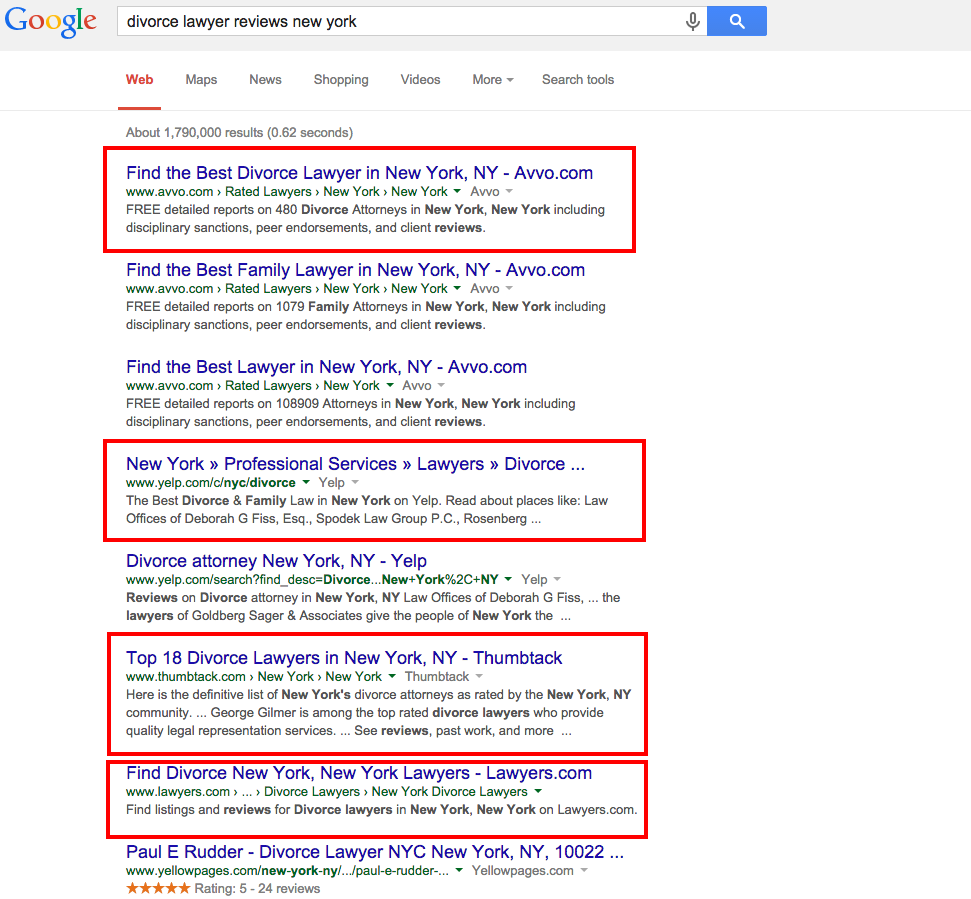
Task: Expand gray arrow next to Yellowpages.com label
Action: click(x=583, y=871)
